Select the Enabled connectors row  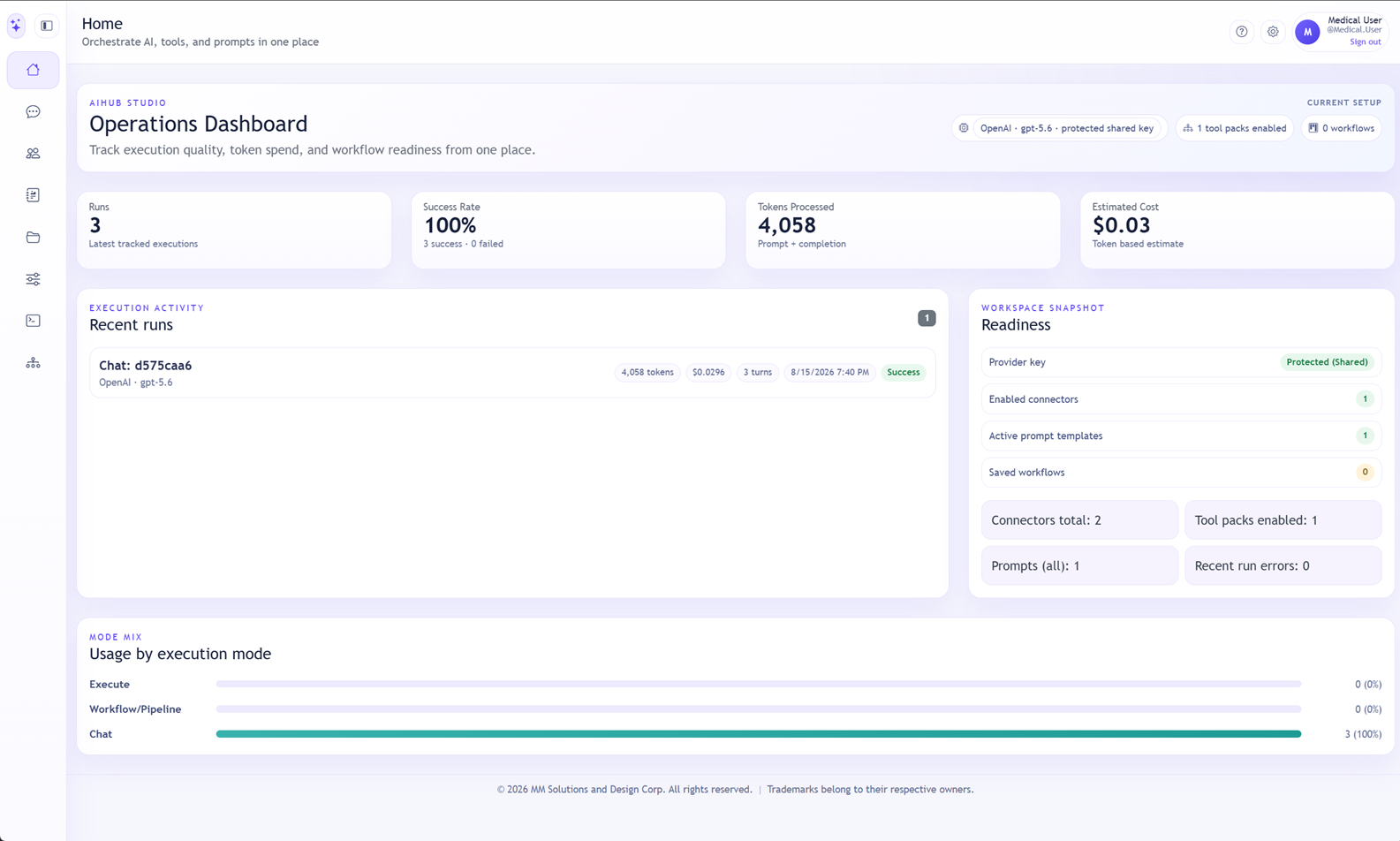1181,399
